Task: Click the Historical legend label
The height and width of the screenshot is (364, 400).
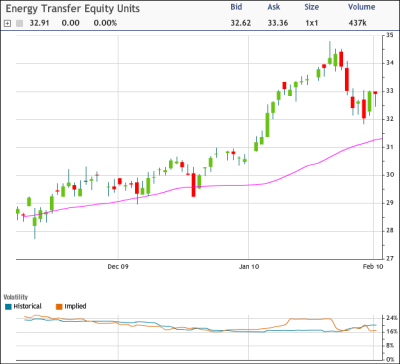Action: pos(28,306)
